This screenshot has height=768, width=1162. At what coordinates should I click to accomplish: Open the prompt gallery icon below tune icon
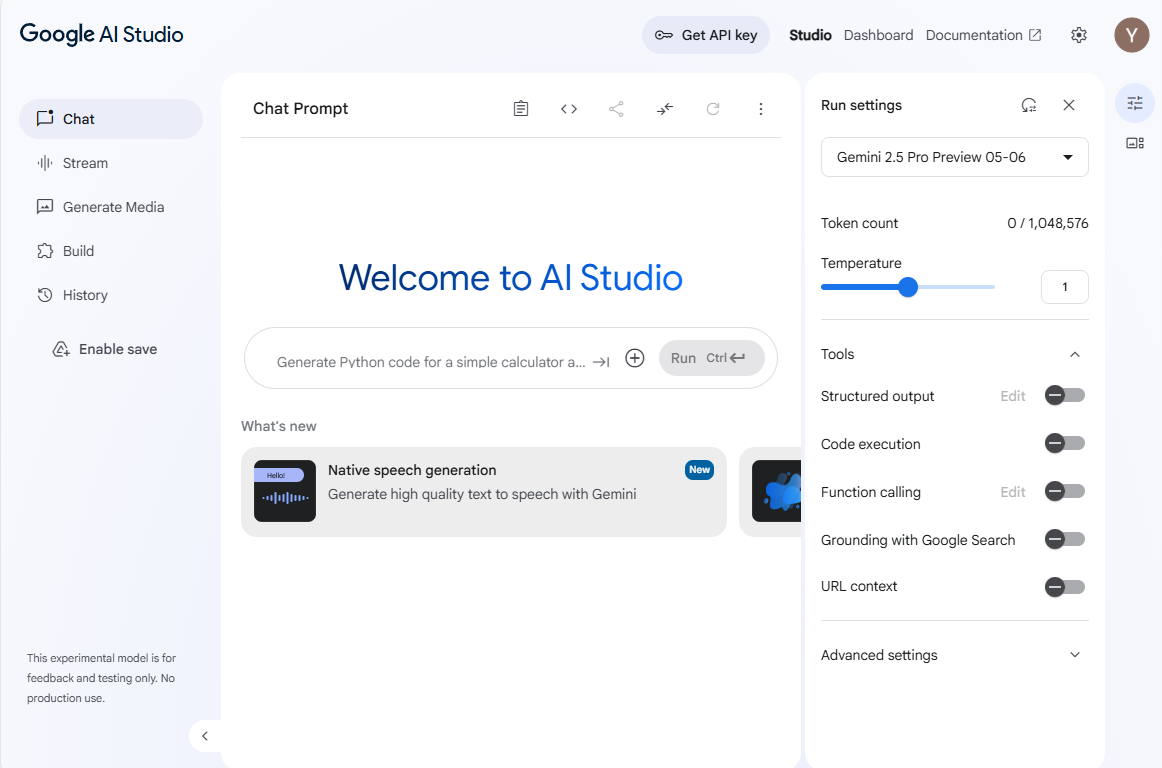pos(1135,143)
